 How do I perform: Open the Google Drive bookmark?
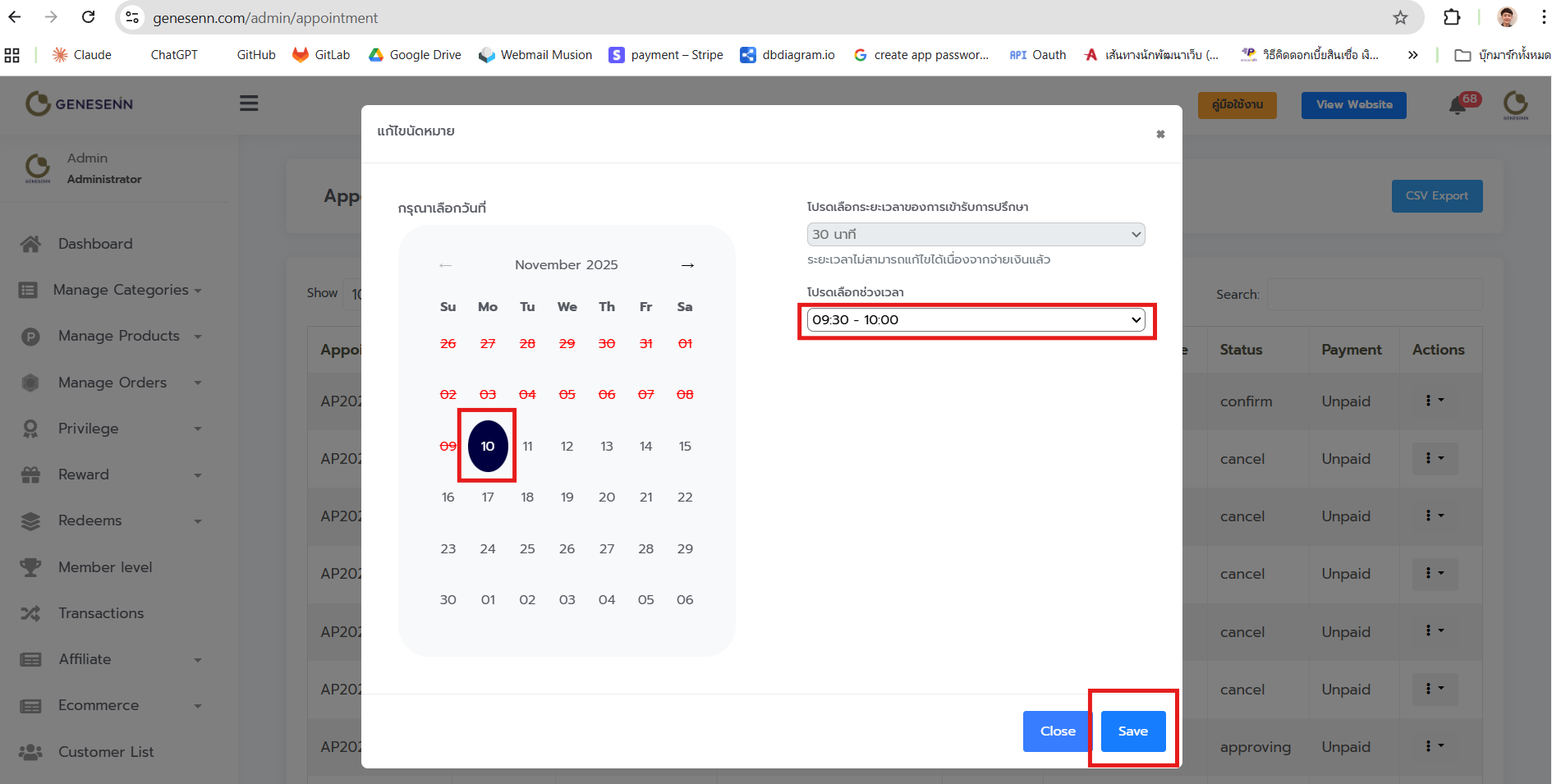(x=416, y=55)
